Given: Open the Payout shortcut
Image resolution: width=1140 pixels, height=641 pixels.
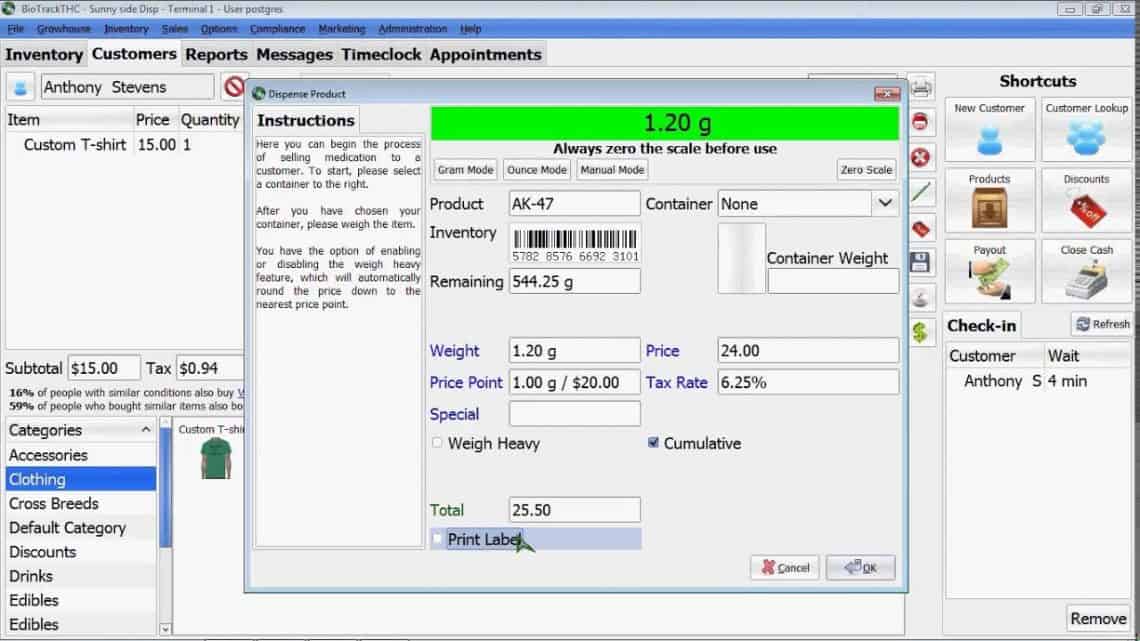Looking at the screenshot, I should 989,271.
